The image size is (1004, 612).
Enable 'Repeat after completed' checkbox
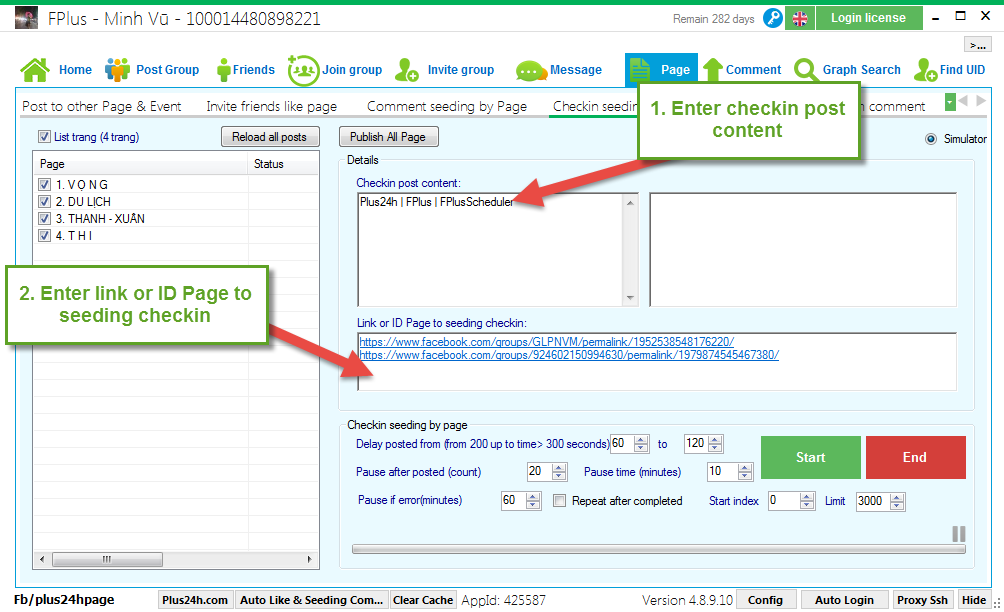point(560,501)
